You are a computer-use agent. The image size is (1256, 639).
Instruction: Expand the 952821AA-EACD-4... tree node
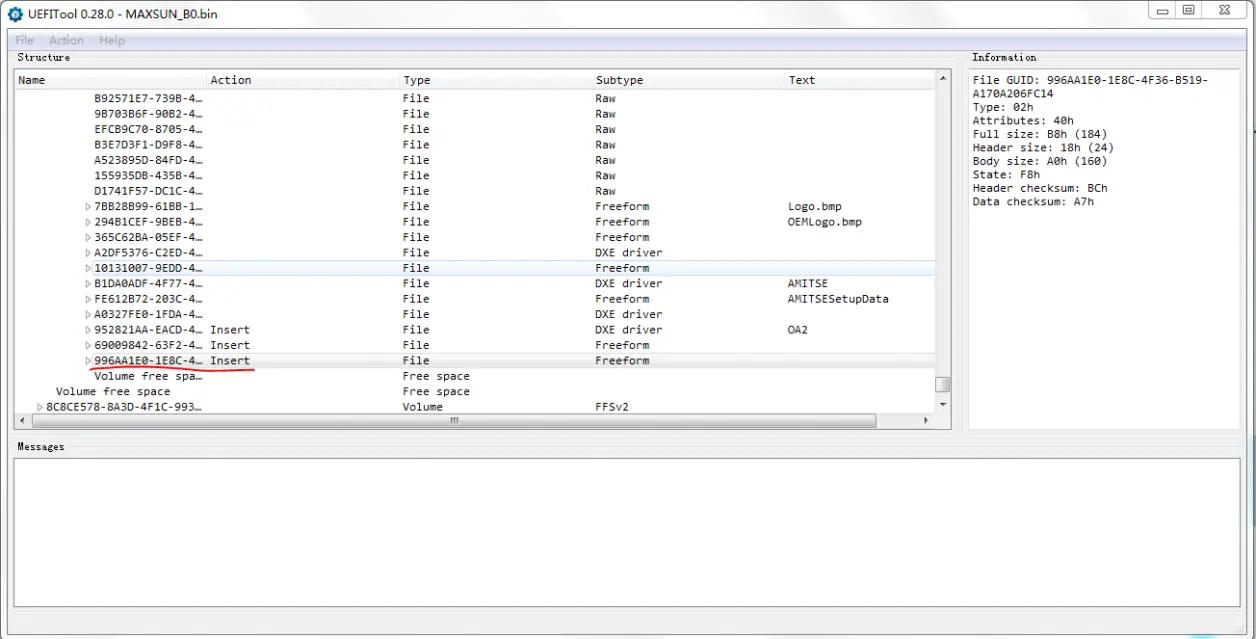click(x=88, y=330)
